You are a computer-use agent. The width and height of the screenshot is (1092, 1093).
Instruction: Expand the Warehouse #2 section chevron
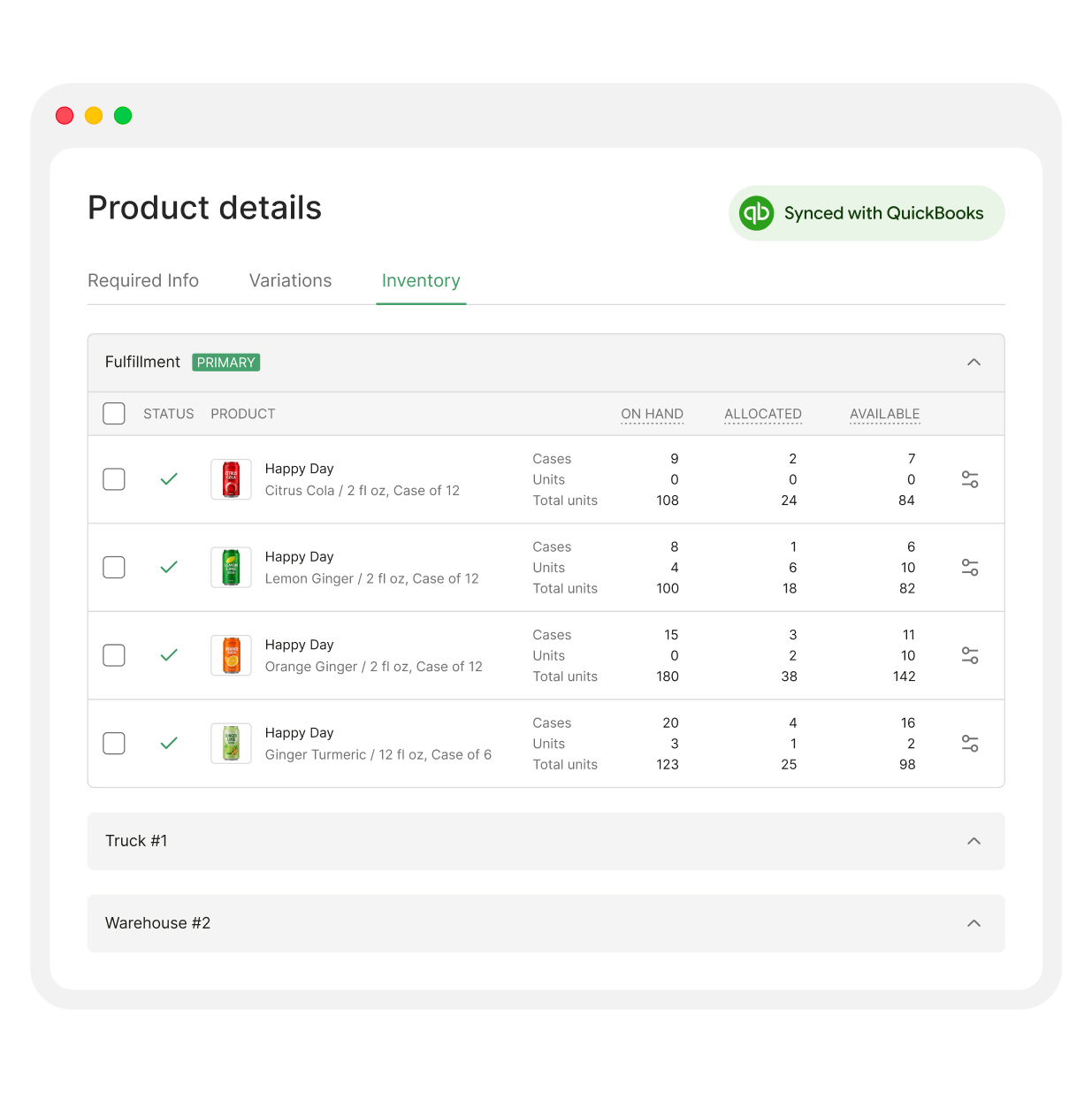click(974, 923)
